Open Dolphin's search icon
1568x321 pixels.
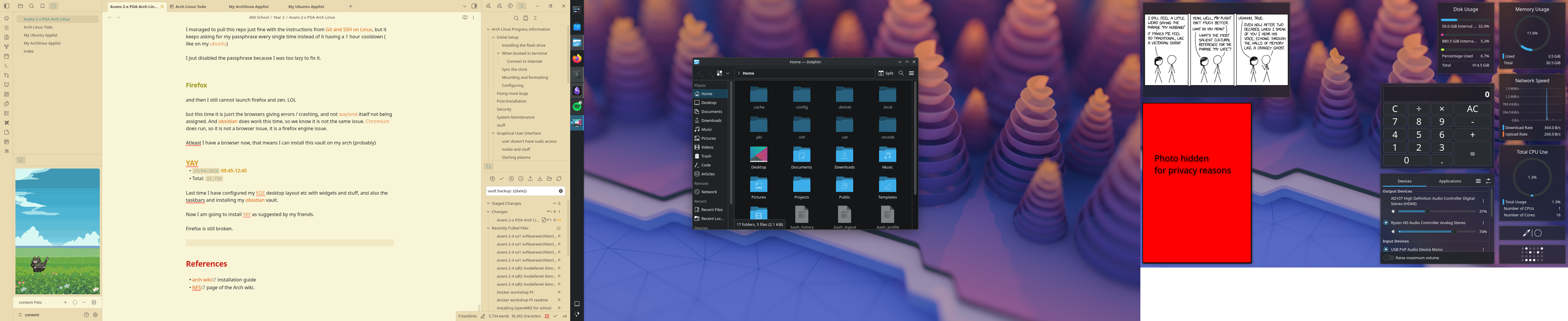coord(902,73)
